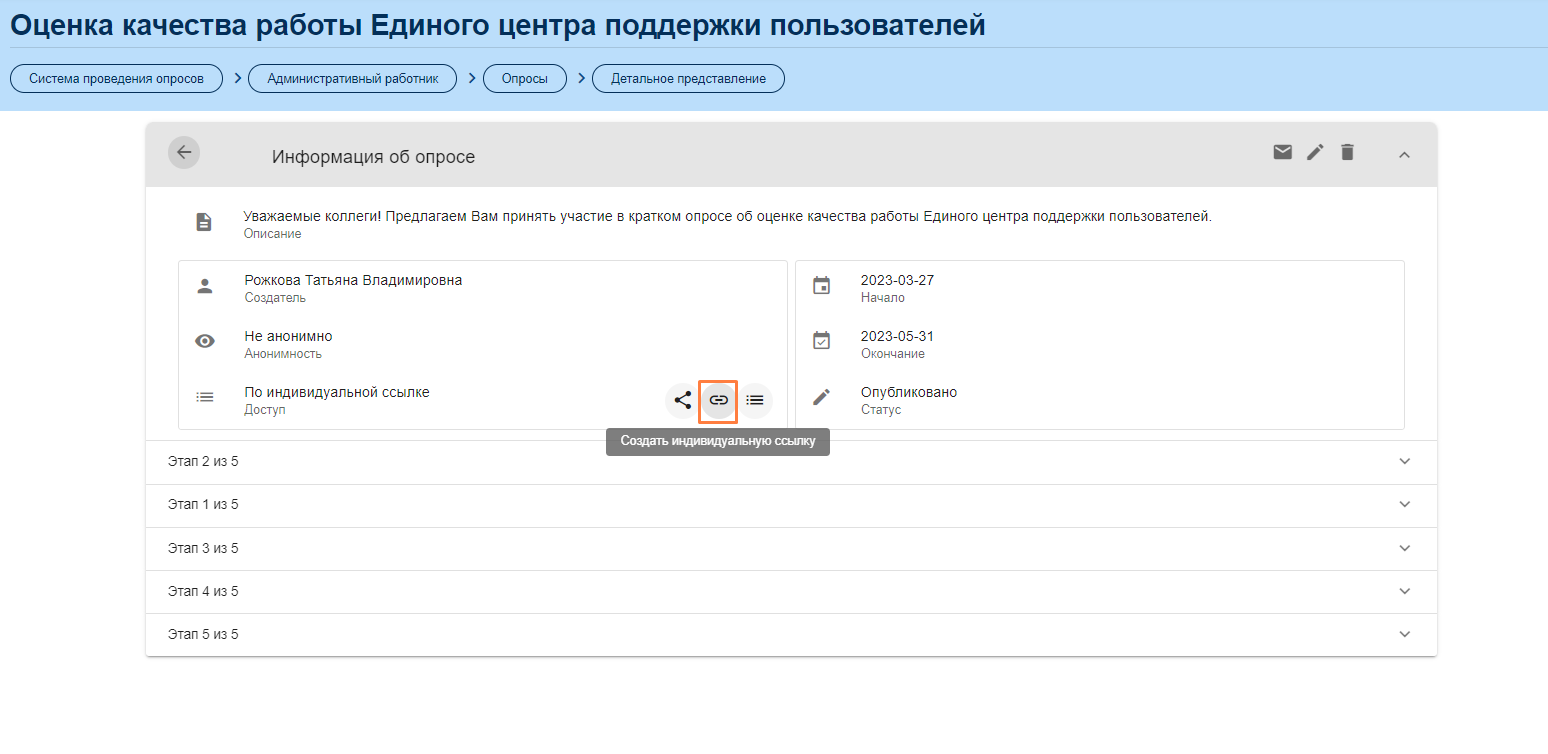Click the share icon in access row
This screenshot has width=1548, height=754.
pyautogui.click(x=682, y=400)
